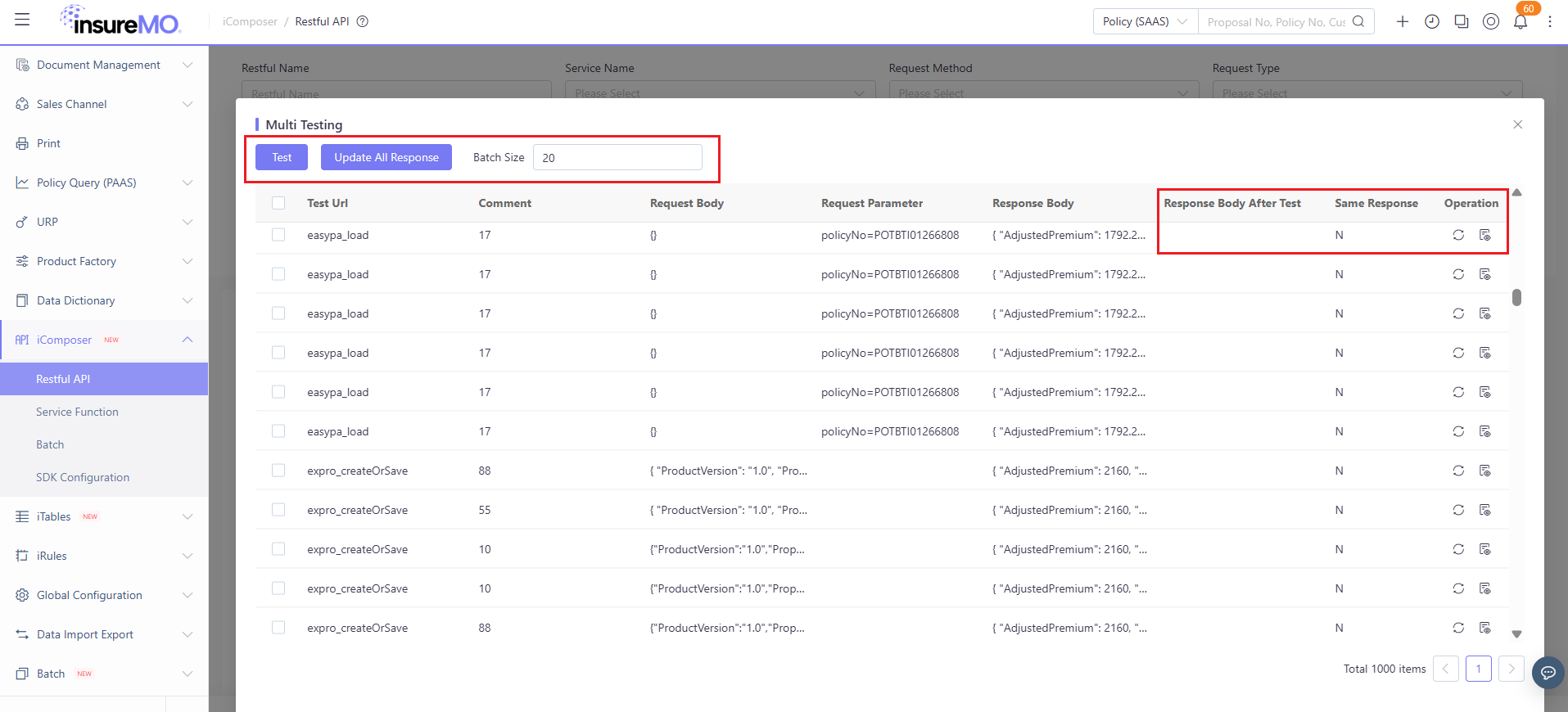This screenshot has height=712, width=1568.
Task: Expand URP menu
Action: [104, 222]
